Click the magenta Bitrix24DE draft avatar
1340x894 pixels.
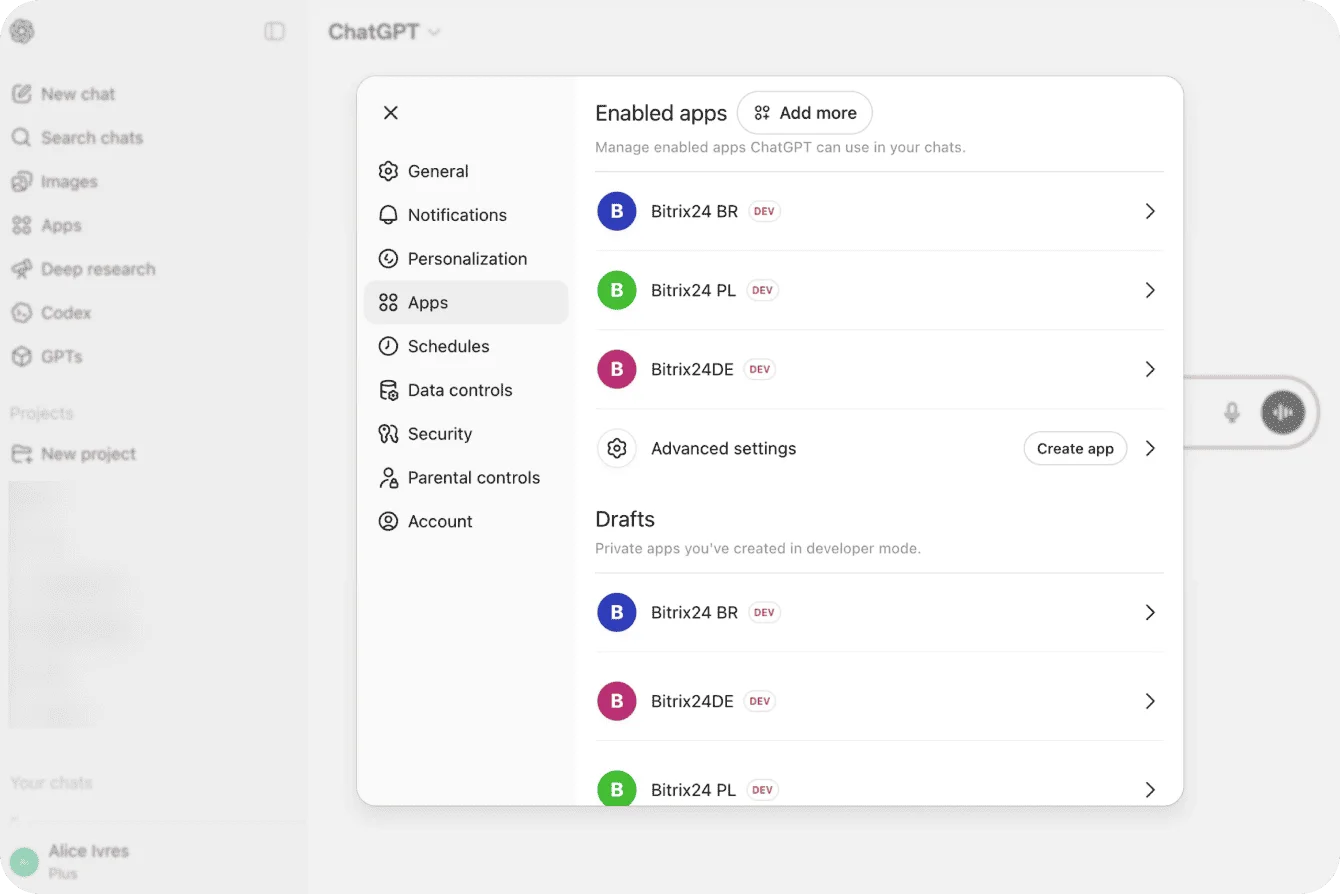coord(617,701)
